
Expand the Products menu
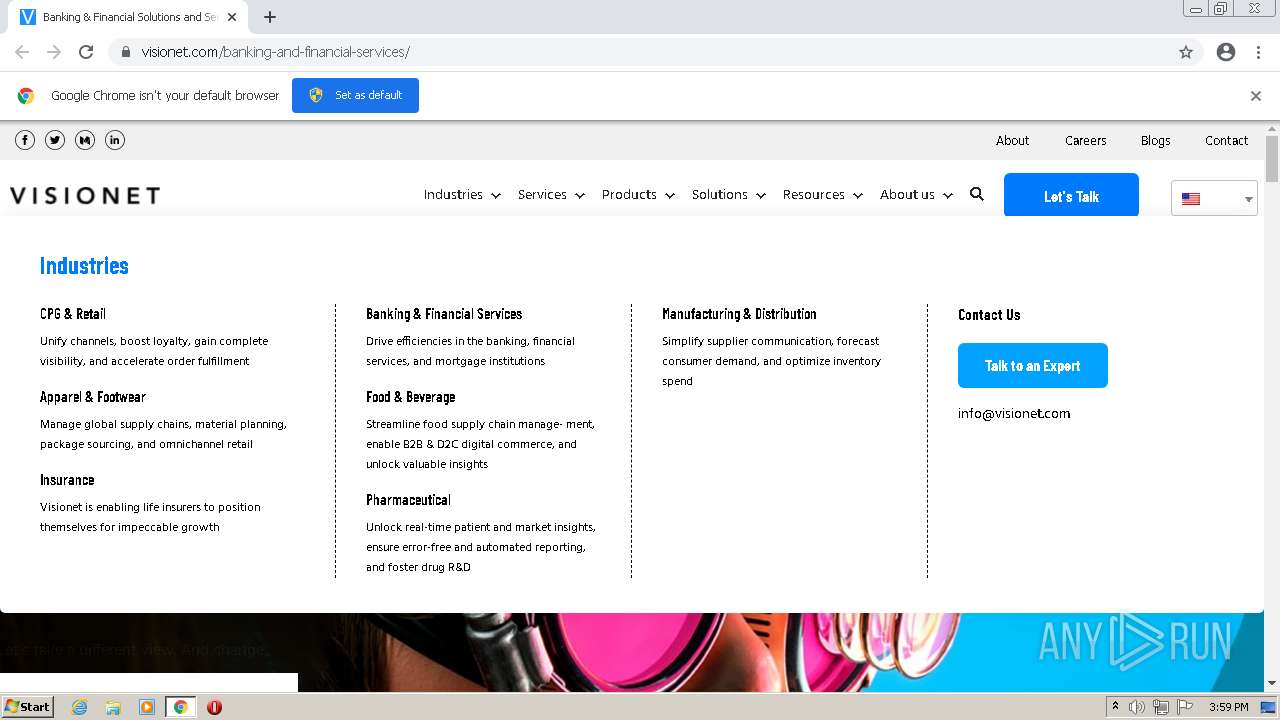coord(638,195)
